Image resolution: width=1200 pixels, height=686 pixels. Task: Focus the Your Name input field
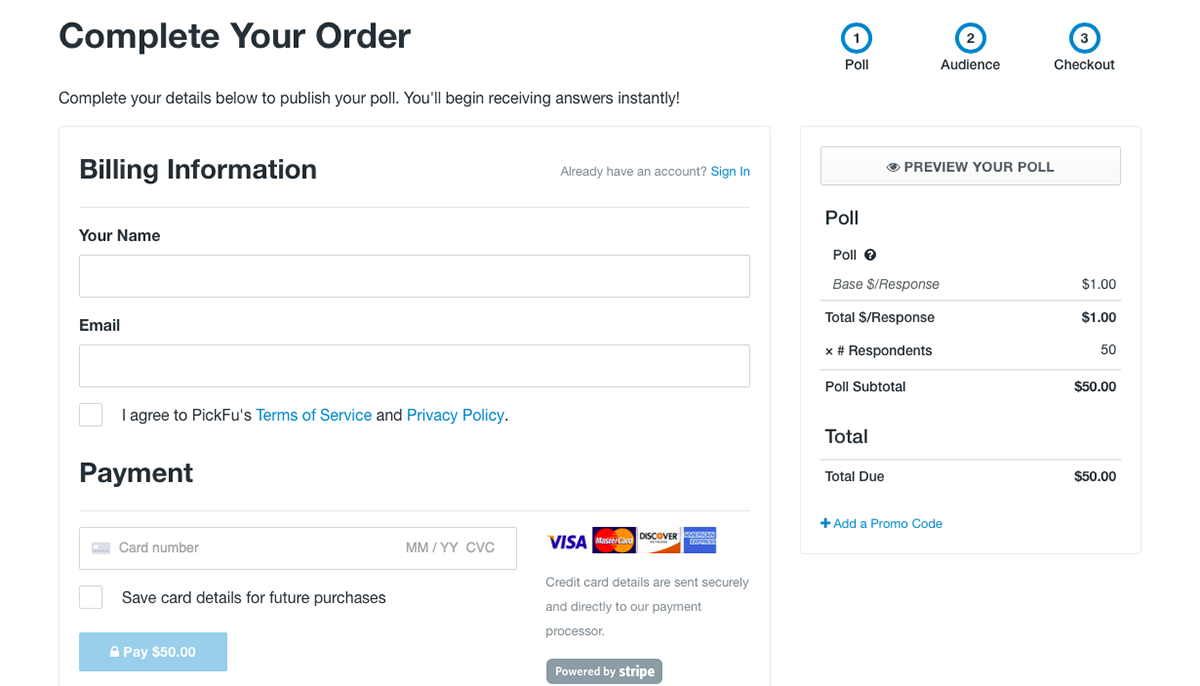(x=414, y=276)
